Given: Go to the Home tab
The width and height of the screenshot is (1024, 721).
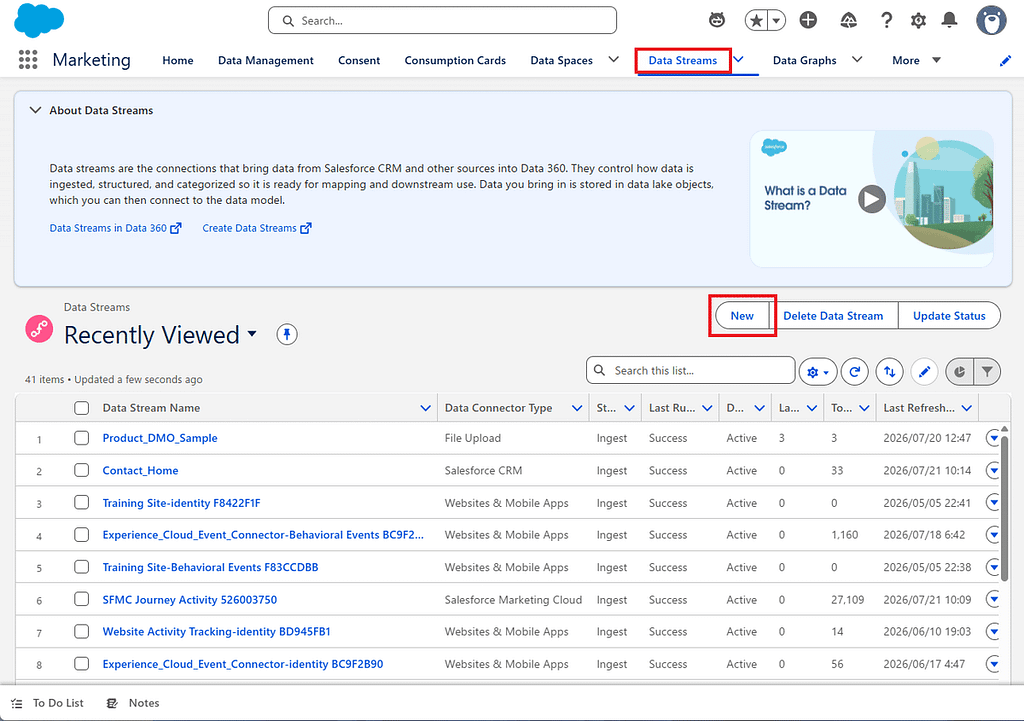Looking at the screenshot, I should (178, 60).
